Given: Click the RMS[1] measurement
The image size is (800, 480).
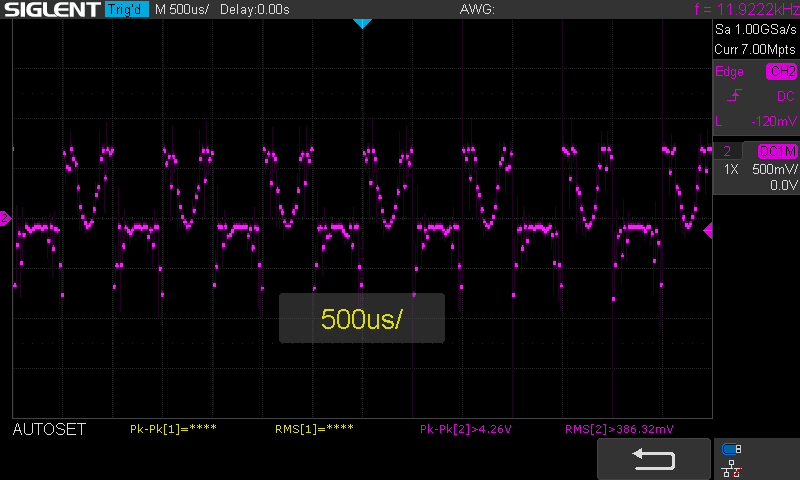Looking at the screenshot, I should pos(314,429).
